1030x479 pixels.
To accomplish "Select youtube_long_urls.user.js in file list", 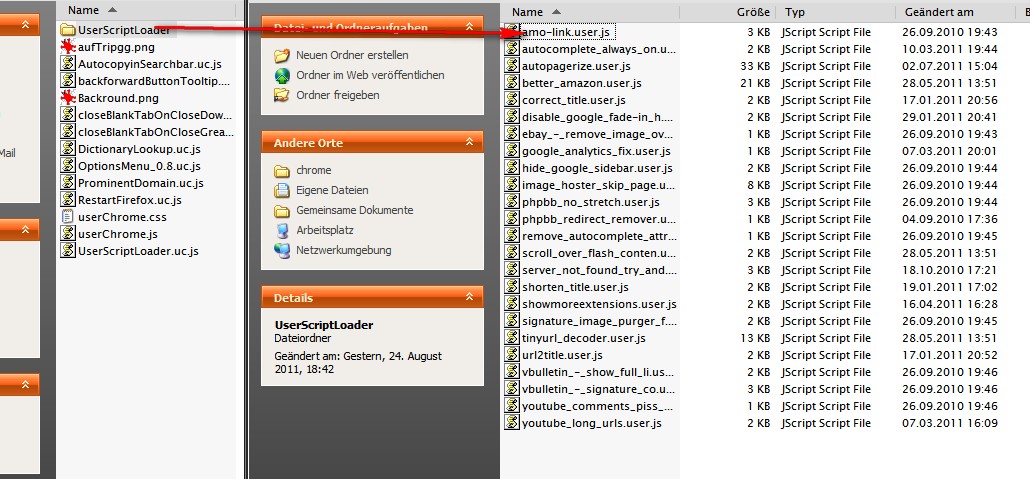I will pos(591,423).
